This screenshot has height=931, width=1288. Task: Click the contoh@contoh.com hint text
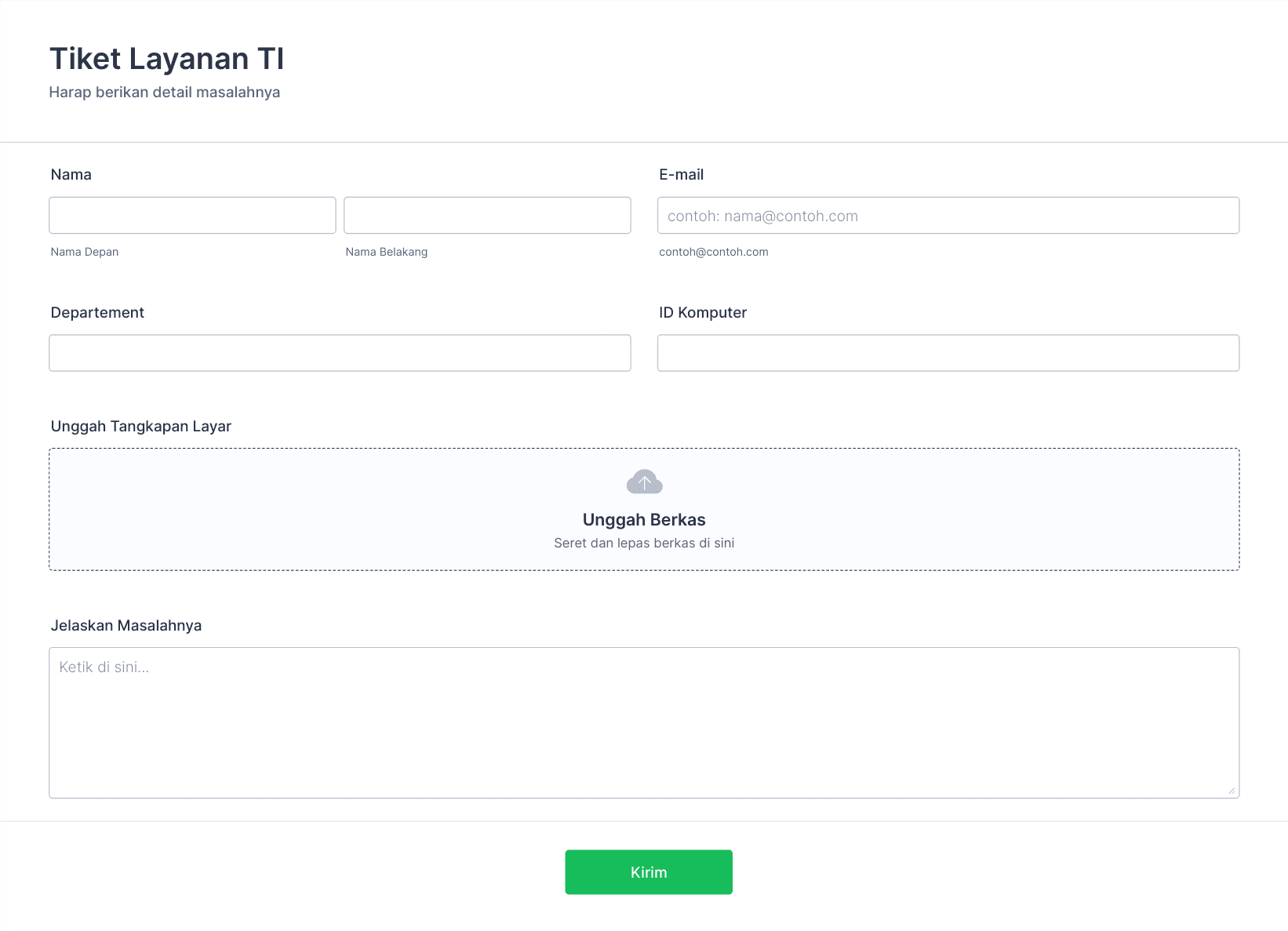[x=714, y=252]
